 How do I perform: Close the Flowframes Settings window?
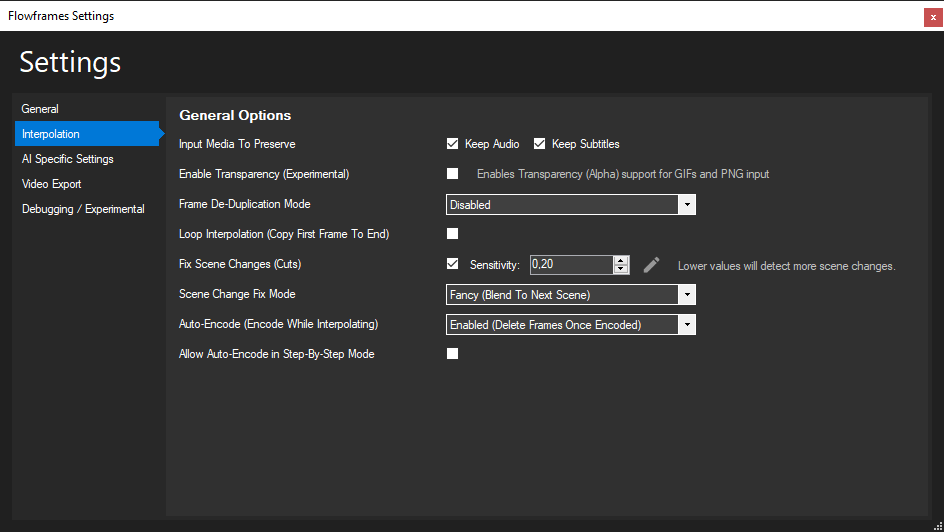[x=933, y=17]
